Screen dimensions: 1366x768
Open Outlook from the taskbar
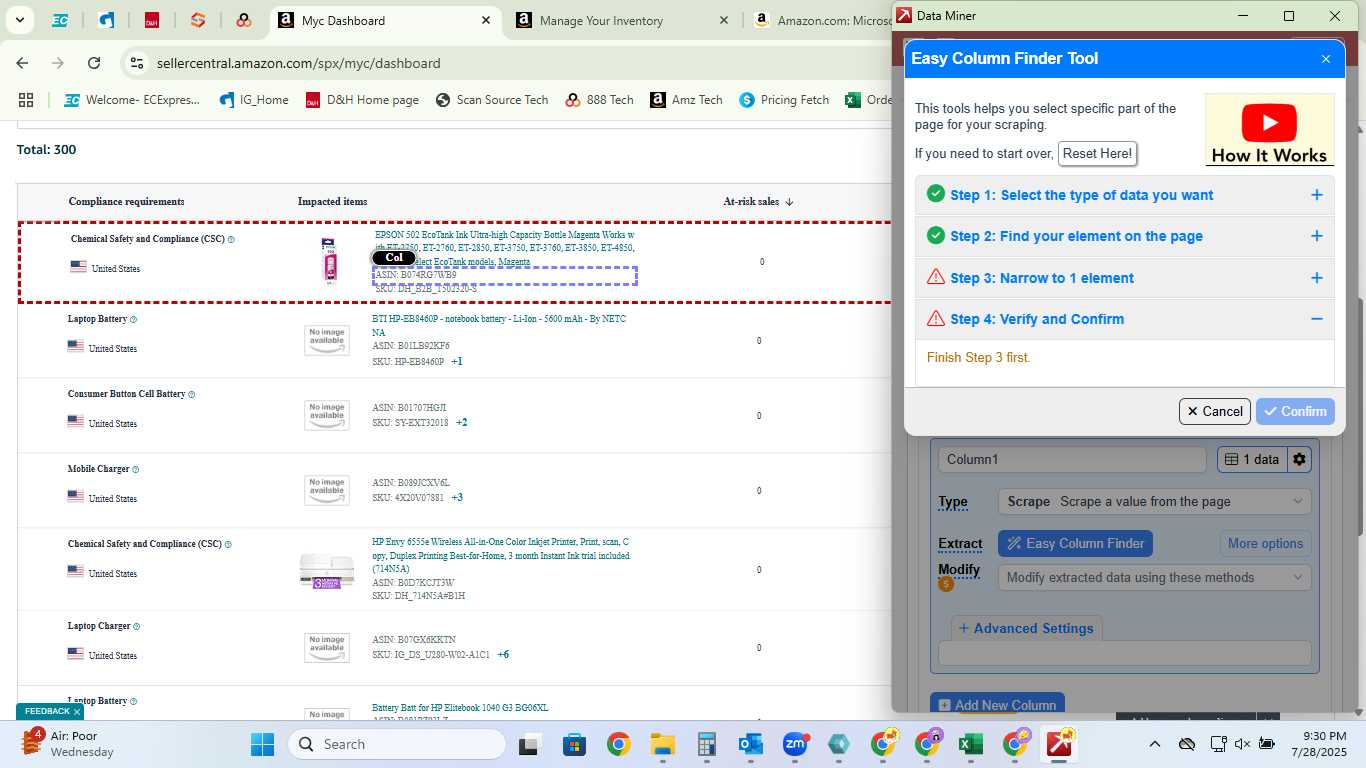[x=750, y=744]
